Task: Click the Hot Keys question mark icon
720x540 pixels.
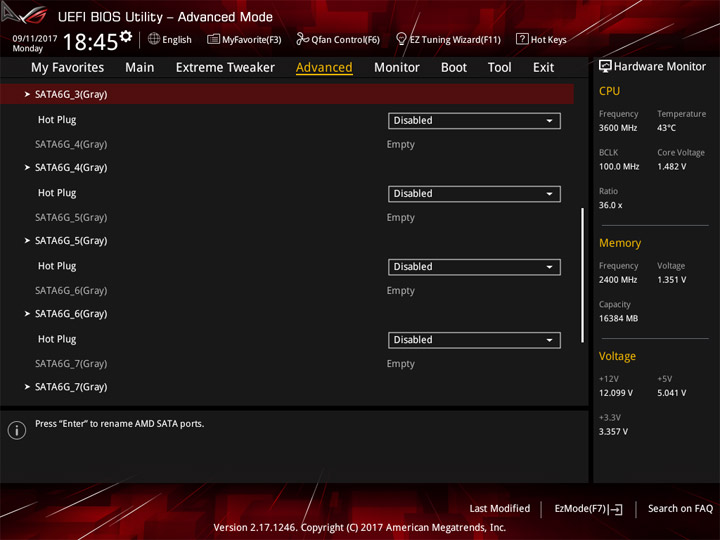Action: (x=522, y=39)
